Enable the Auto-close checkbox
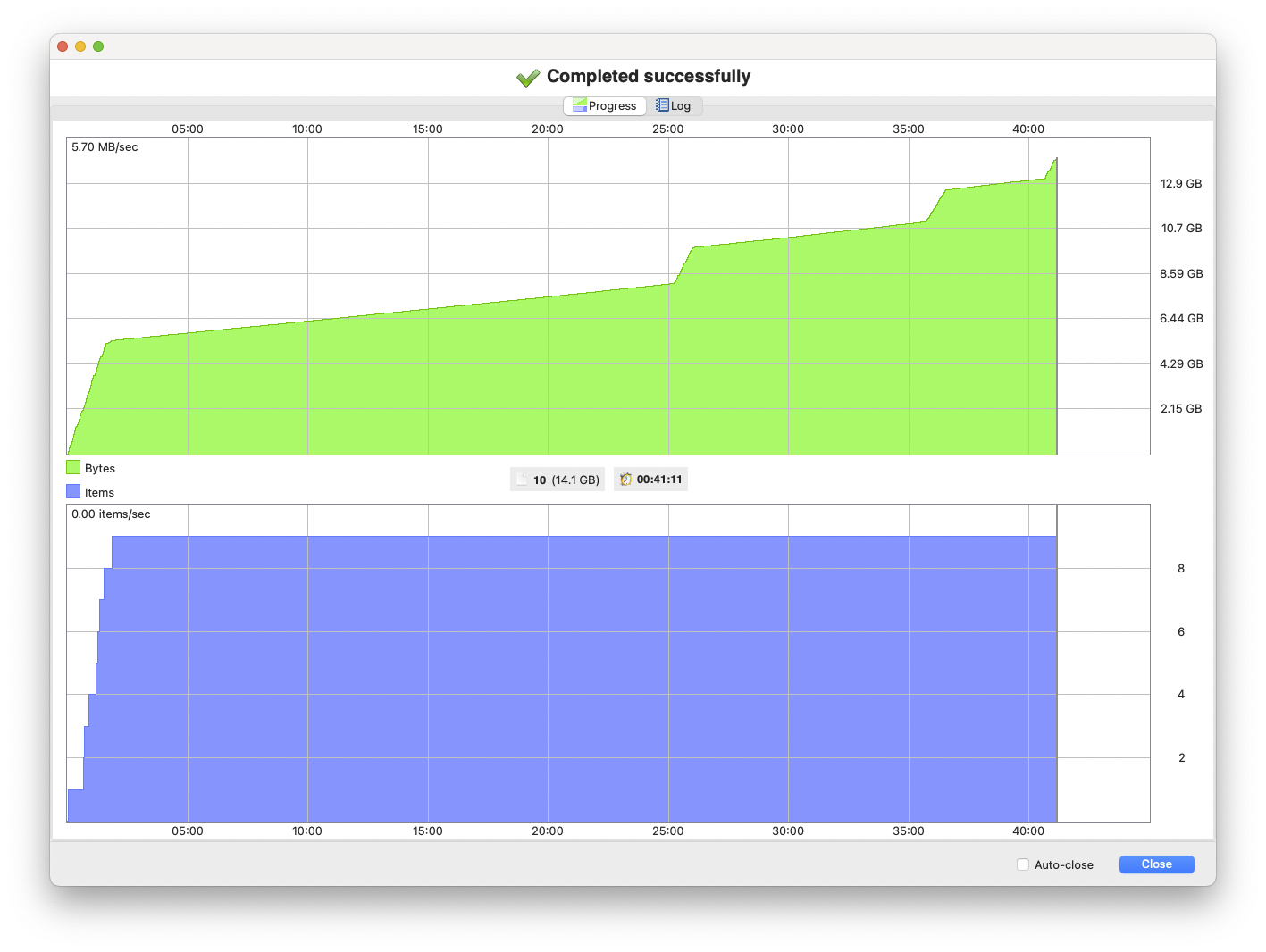 coord(1023,864)
